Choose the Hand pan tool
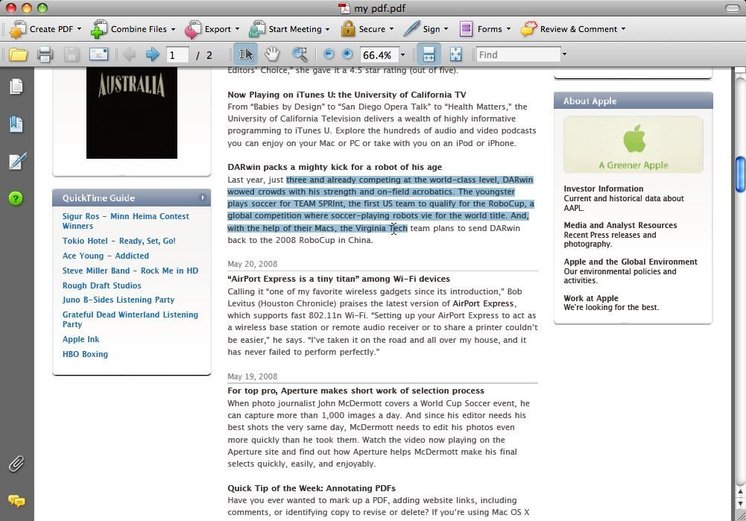The image size is (746, 521). pos(272,54)
